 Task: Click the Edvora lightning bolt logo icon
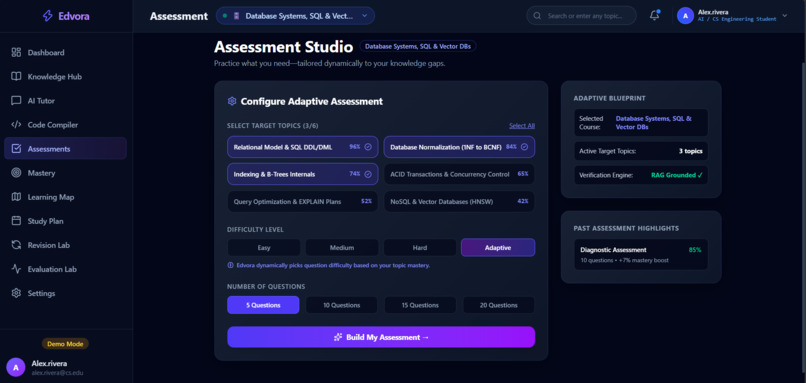click(x=47, y=16)
